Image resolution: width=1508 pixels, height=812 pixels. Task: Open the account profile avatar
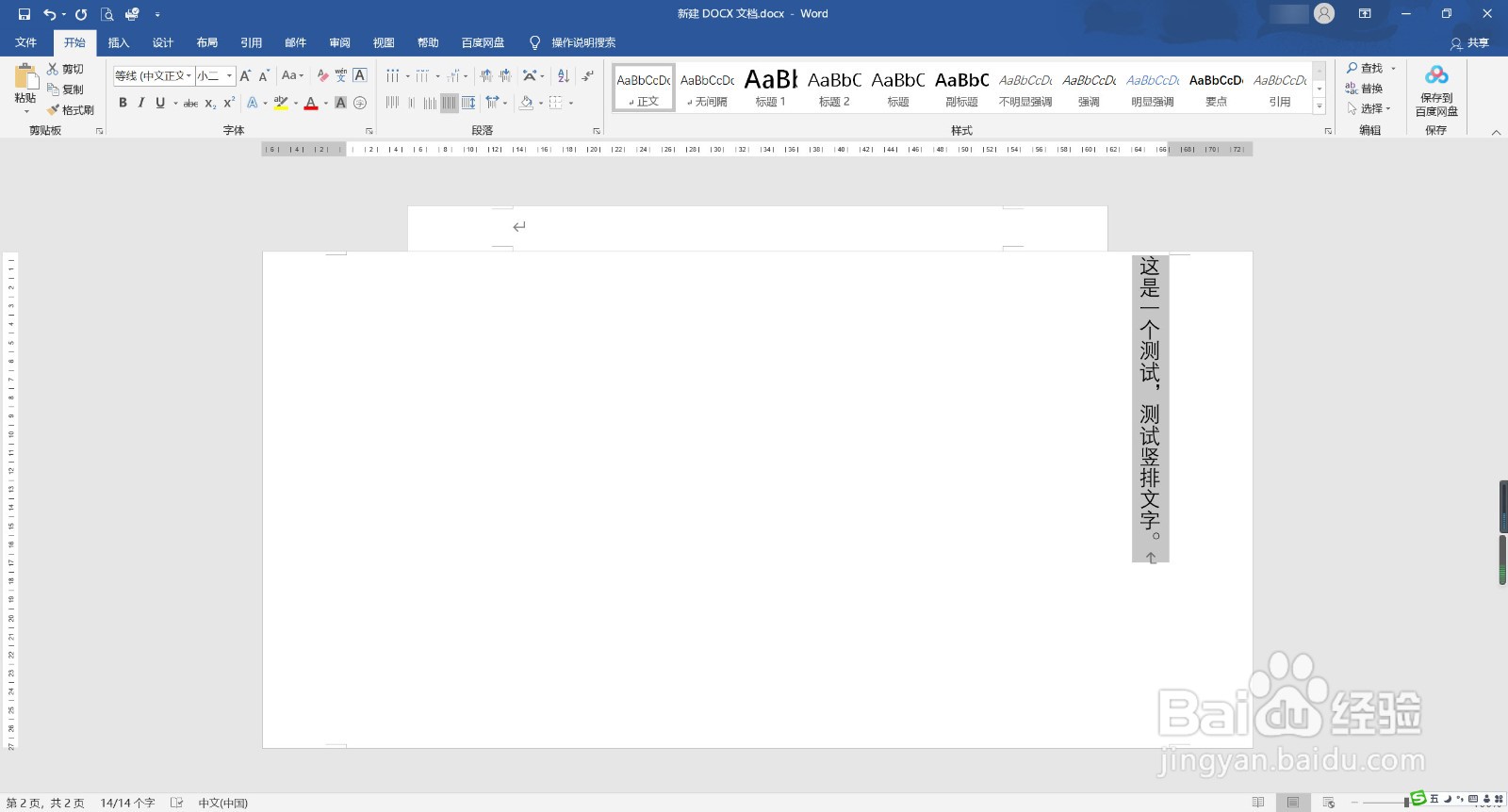tap(1324, 13)
